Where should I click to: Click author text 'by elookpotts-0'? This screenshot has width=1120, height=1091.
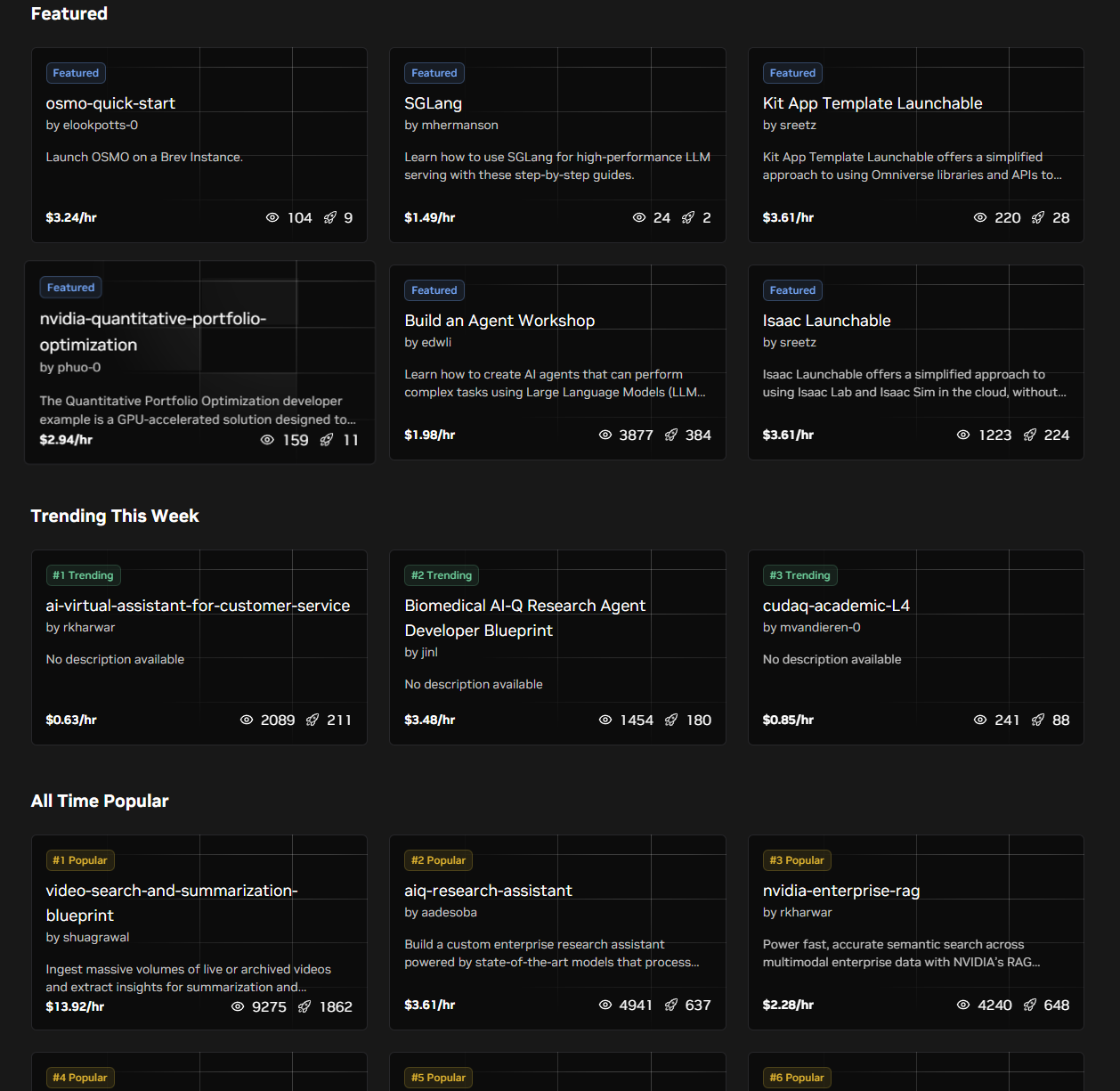(92, 126)
